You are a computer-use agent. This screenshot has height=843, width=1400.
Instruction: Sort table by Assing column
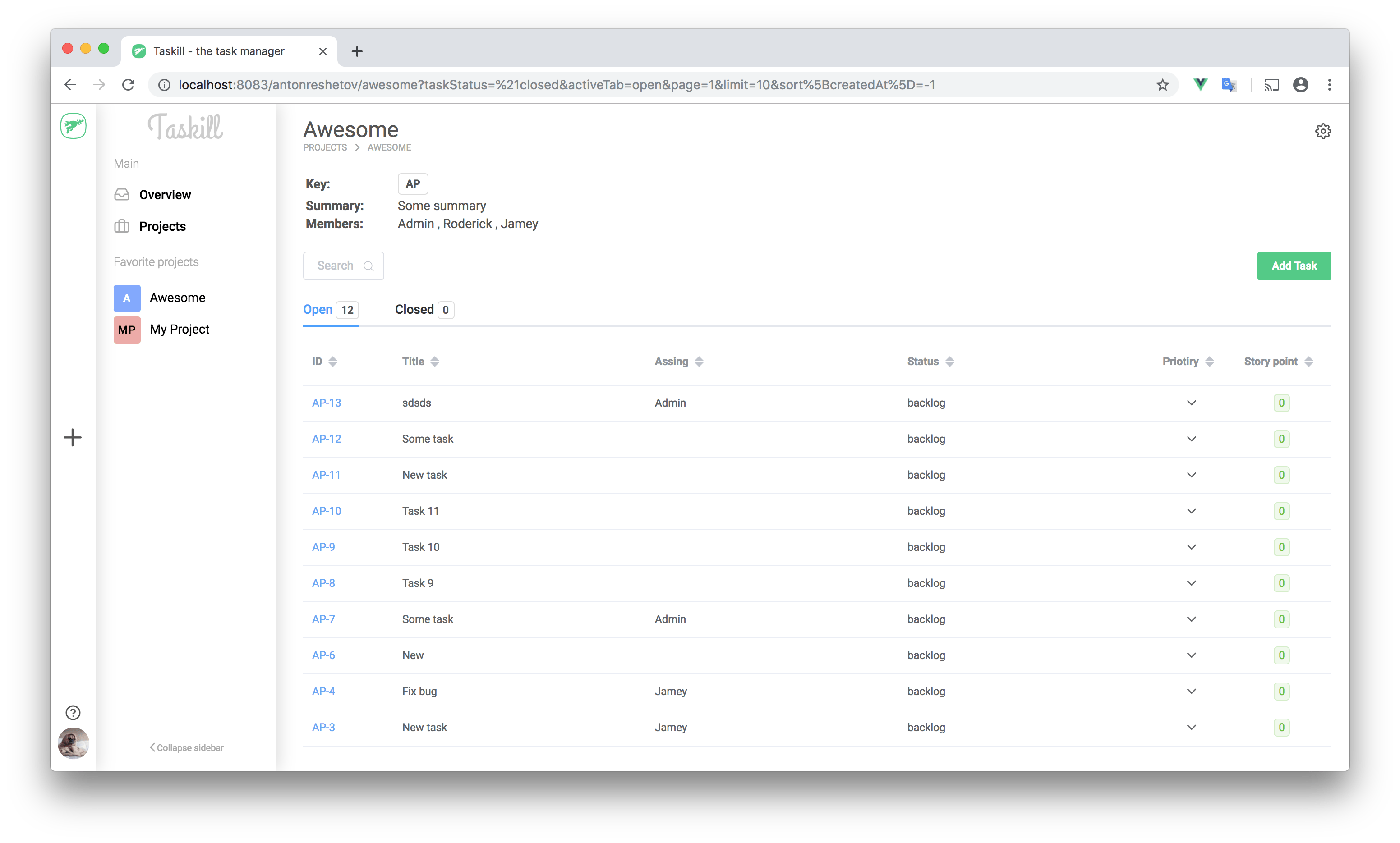(699, 361)
